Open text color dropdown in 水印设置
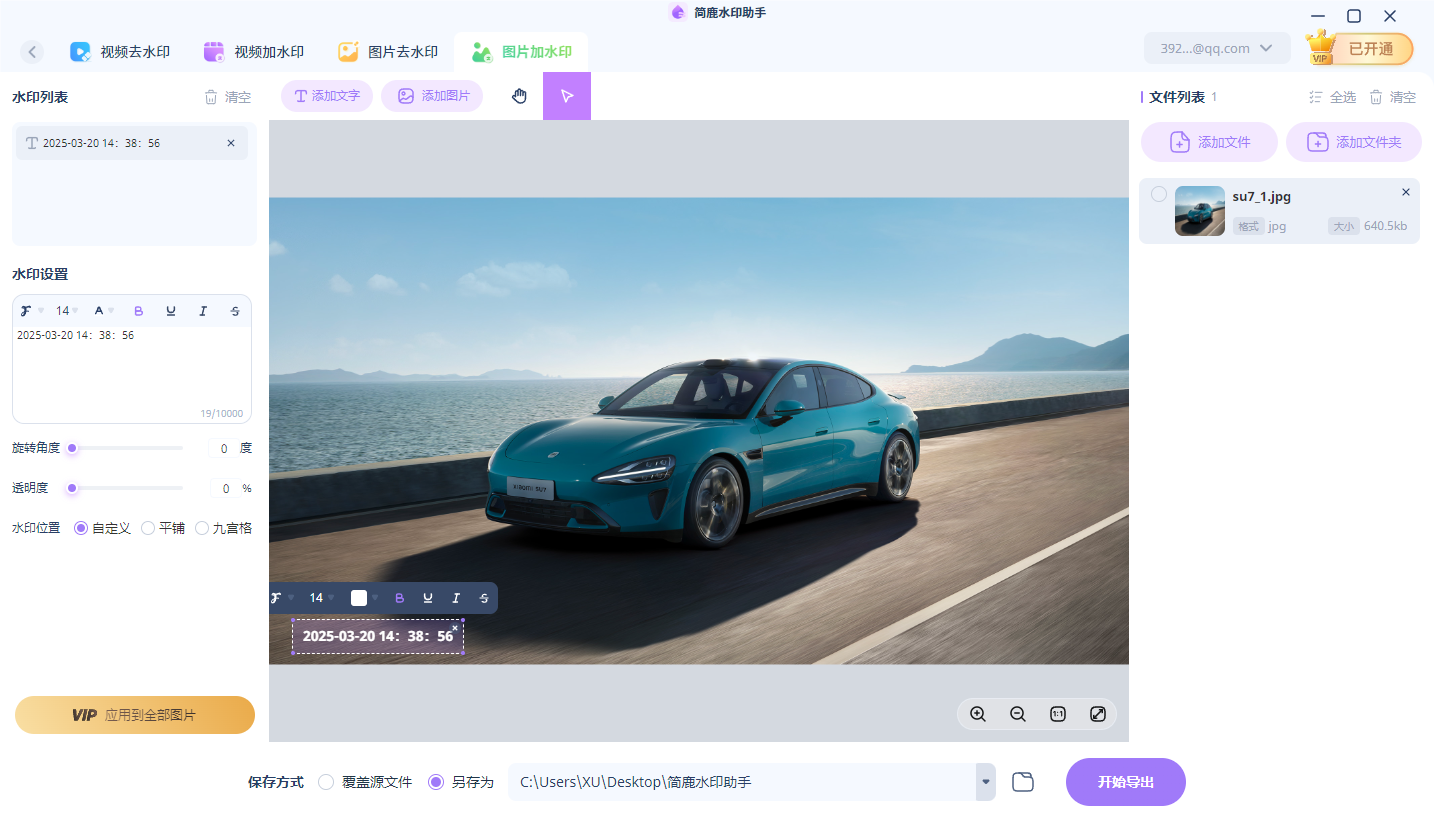 point(103,311)
